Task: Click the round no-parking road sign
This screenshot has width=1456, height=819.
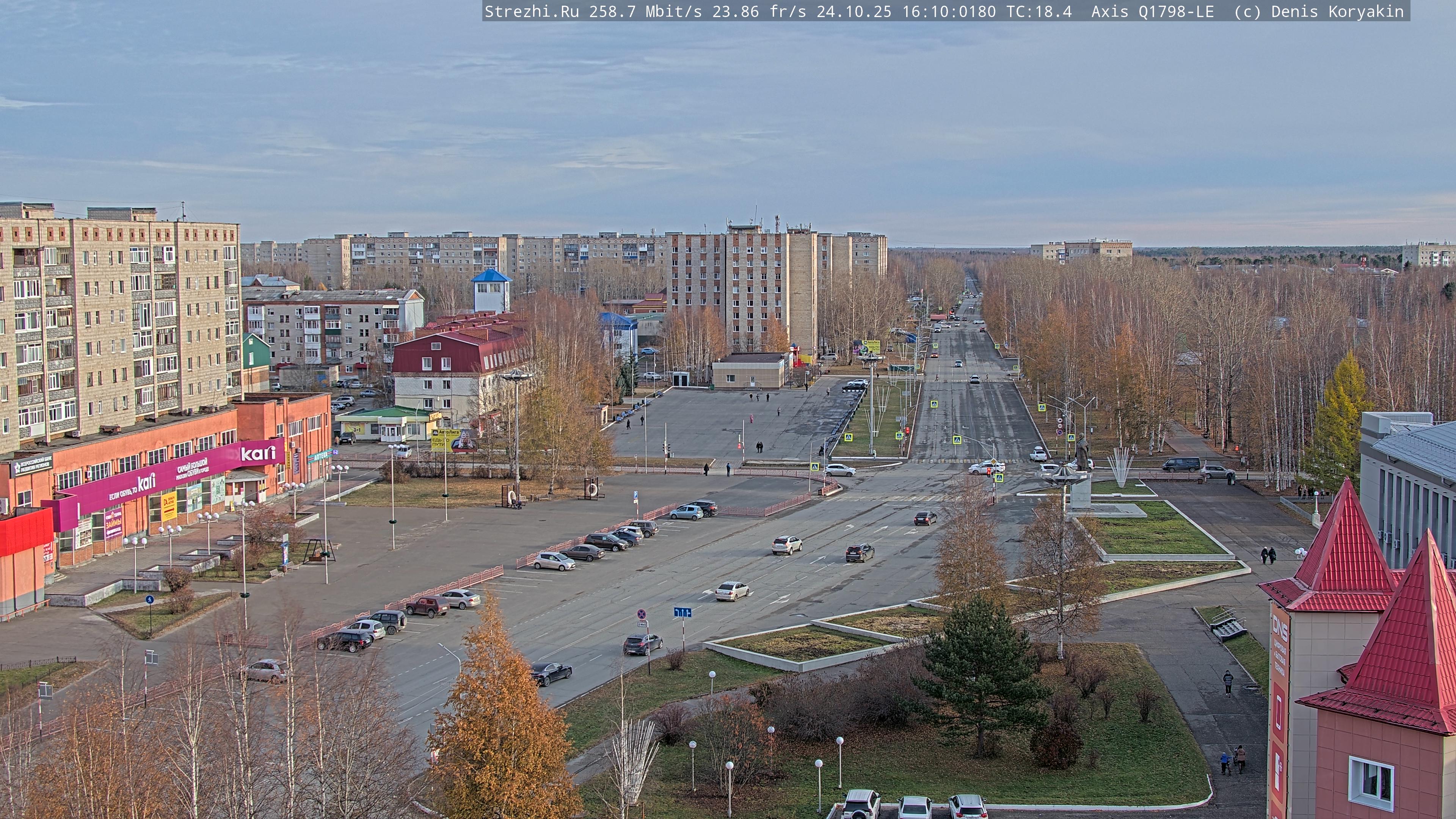Action: 642,614
